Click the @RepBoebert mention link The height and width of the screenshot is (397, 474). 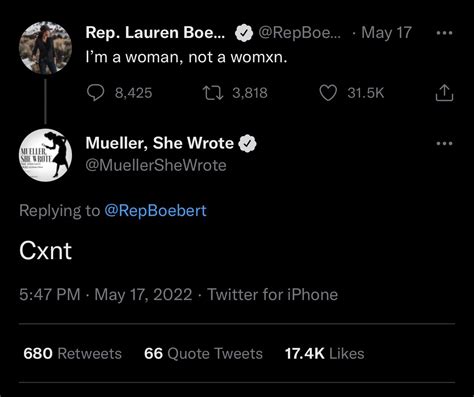tap(155, 211)
